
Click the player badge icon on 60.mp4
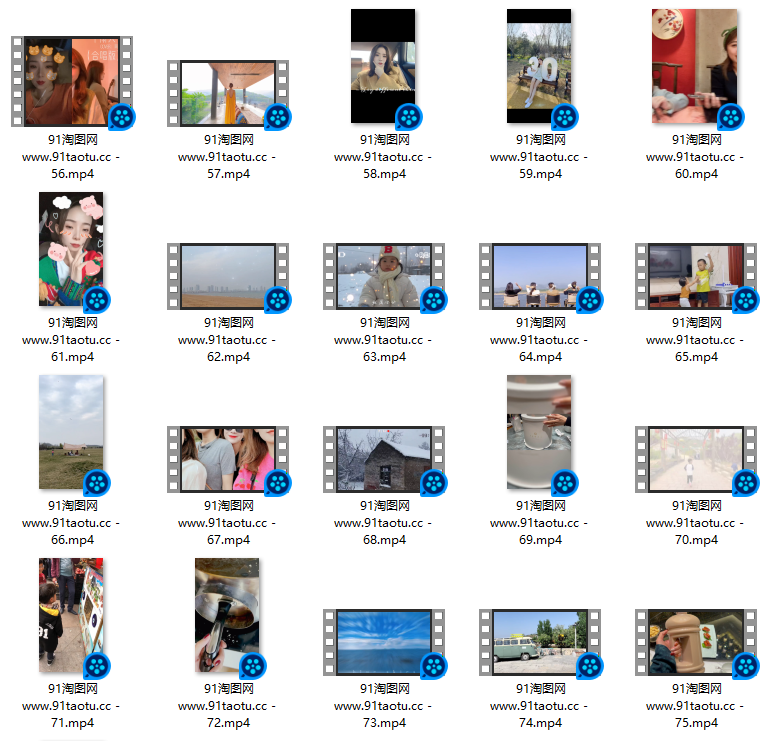[731, 117]
